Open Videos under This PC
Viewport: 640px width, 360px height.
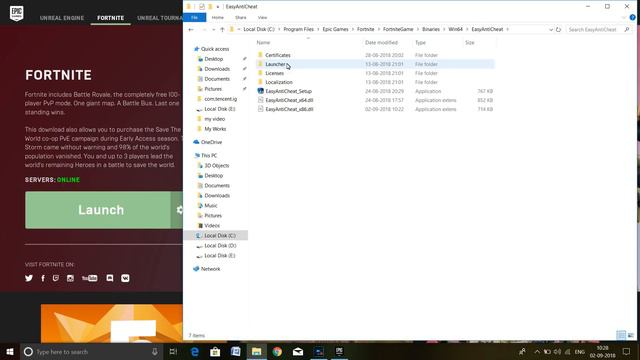pyautogui.click(x=212, y=226)
